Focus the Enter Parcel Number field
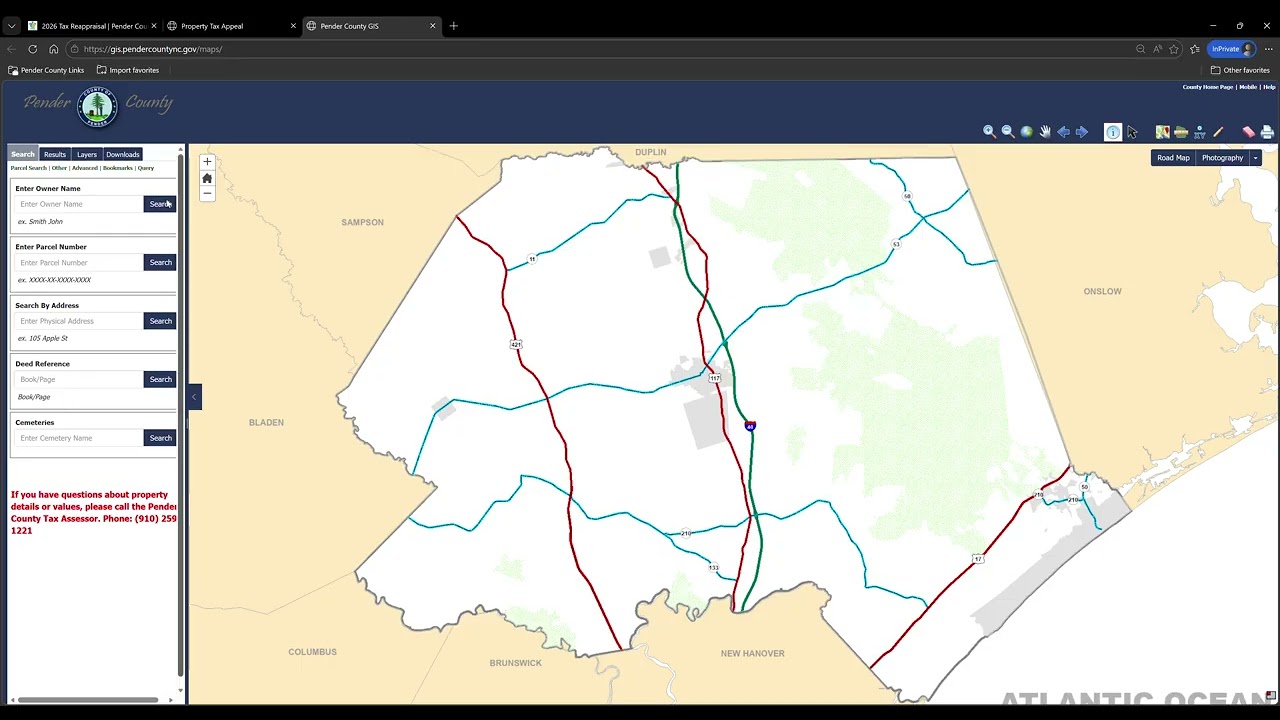Image resolution: width=1280 pixels, height=720 pixels. click(79, 262)
